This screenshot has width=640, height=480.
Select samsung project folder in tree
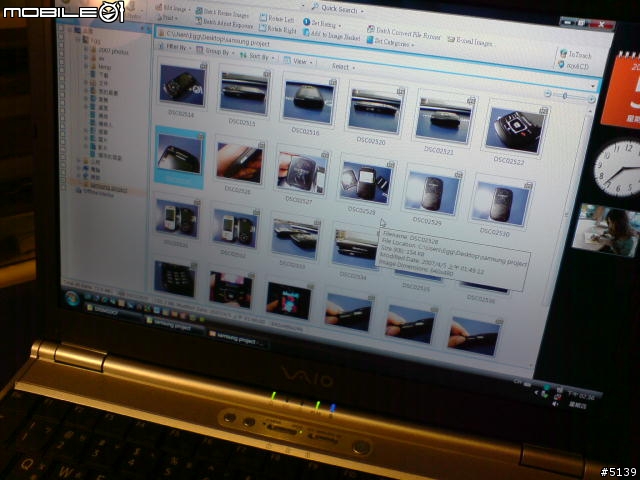tap(108, 188)
